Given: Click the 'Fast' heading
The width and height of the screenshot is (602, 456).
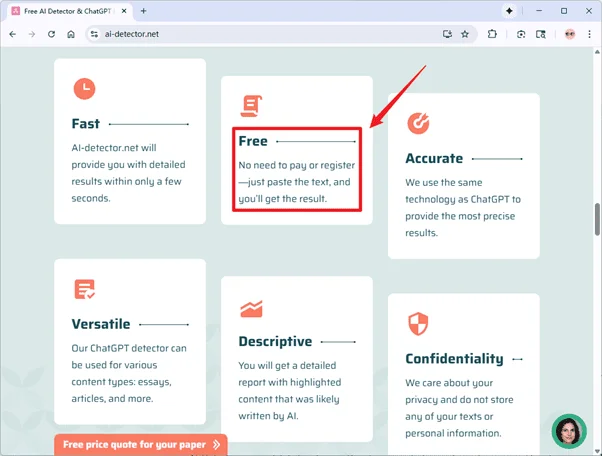Looking at the screenshot, I should coord(86,124).
